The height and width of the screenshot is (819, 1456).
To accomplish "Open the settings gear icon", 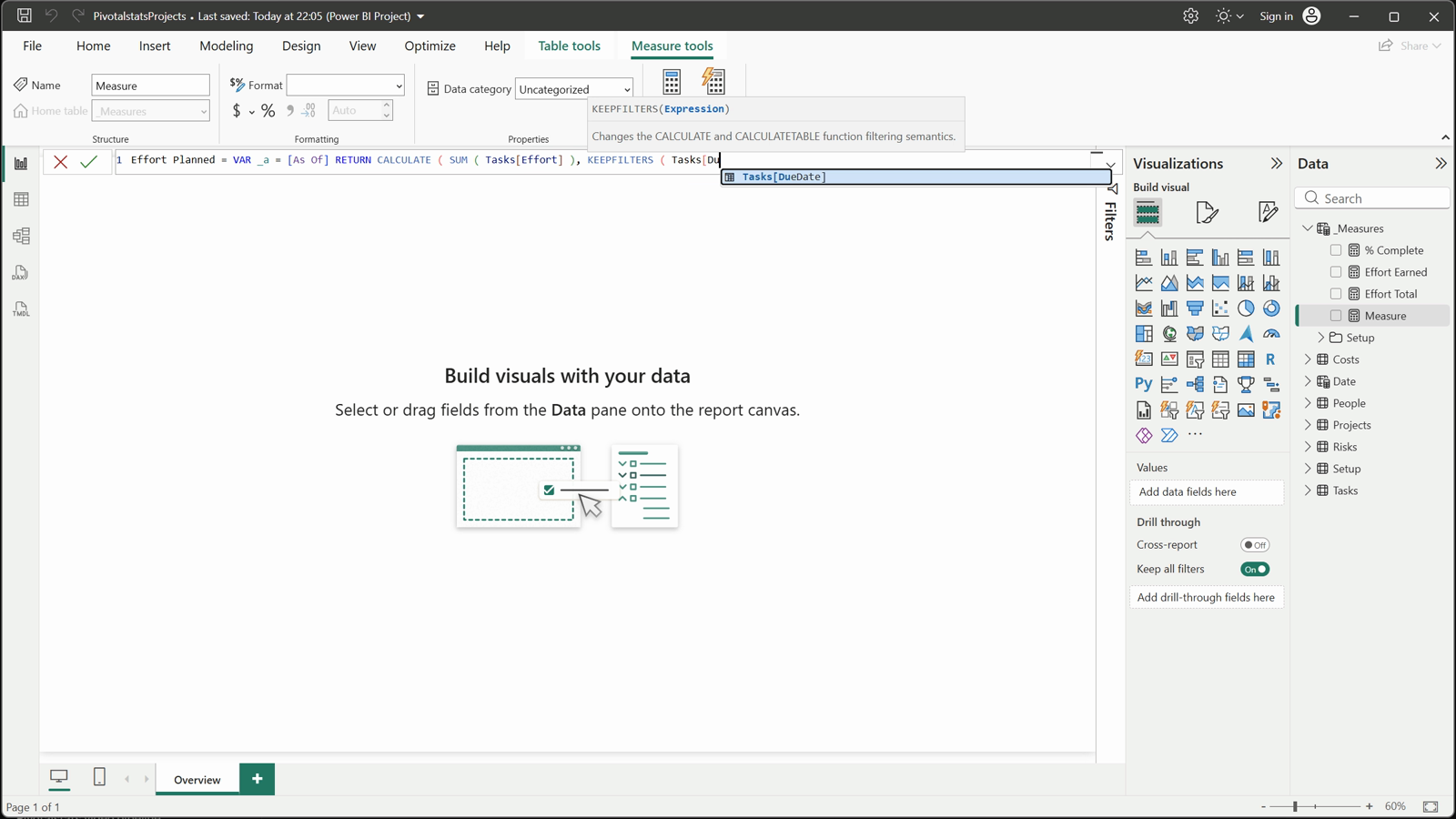I will click(x=1190, y=16).
